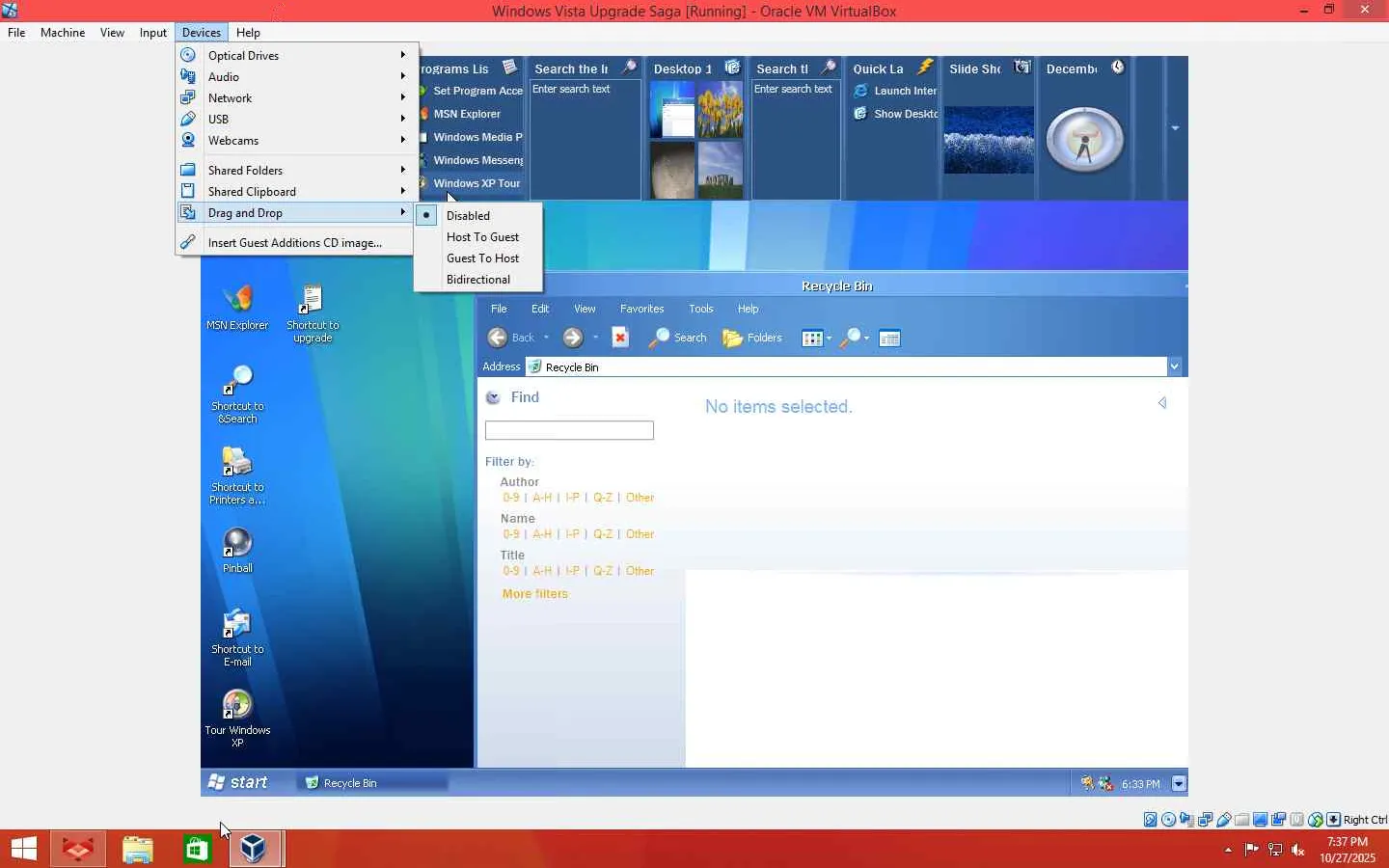The image size is (1389, 868).
Task: Click the Shared Folders folder icon
Action: point(188,170)
